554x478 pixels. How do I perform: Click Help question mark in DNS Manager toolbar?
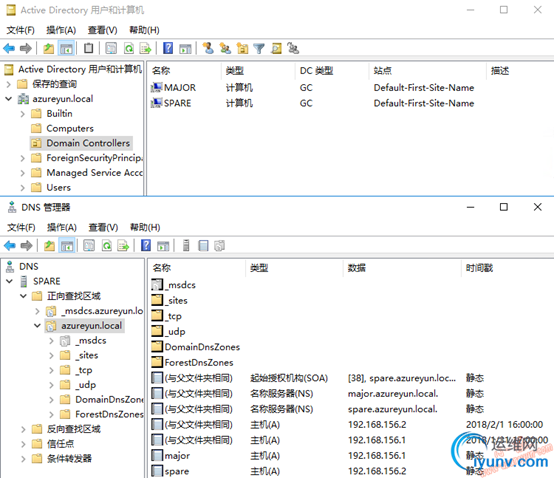pos(146,246)
